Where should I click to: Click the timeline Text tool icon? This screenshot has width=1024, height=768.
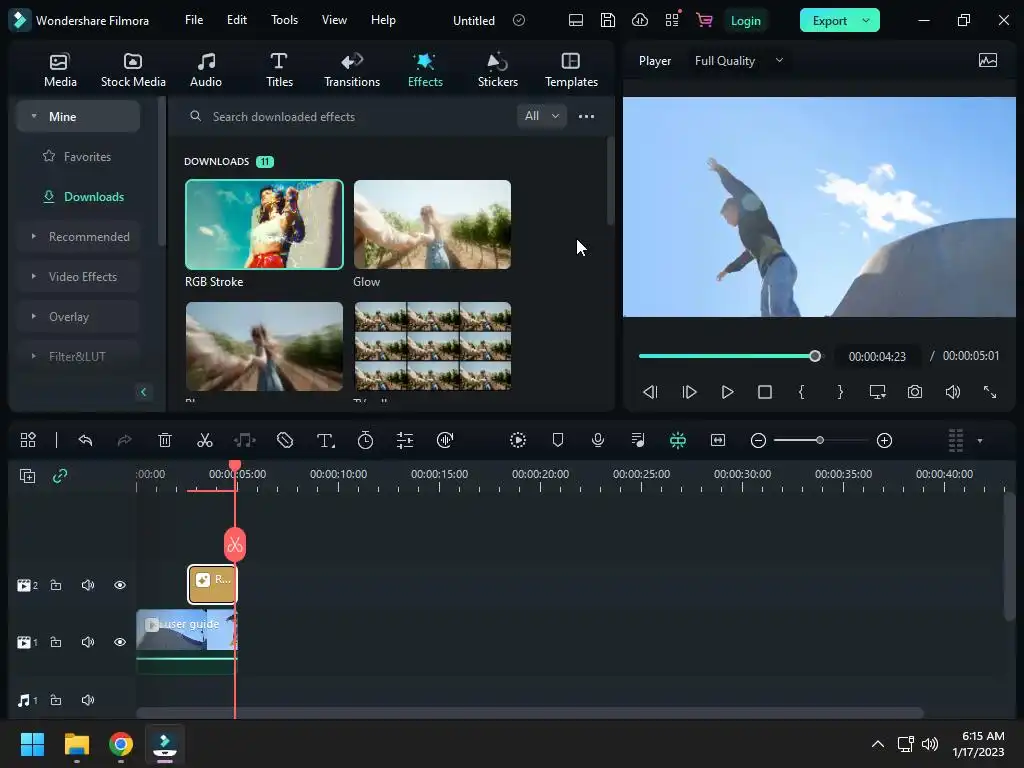(325, 441)
